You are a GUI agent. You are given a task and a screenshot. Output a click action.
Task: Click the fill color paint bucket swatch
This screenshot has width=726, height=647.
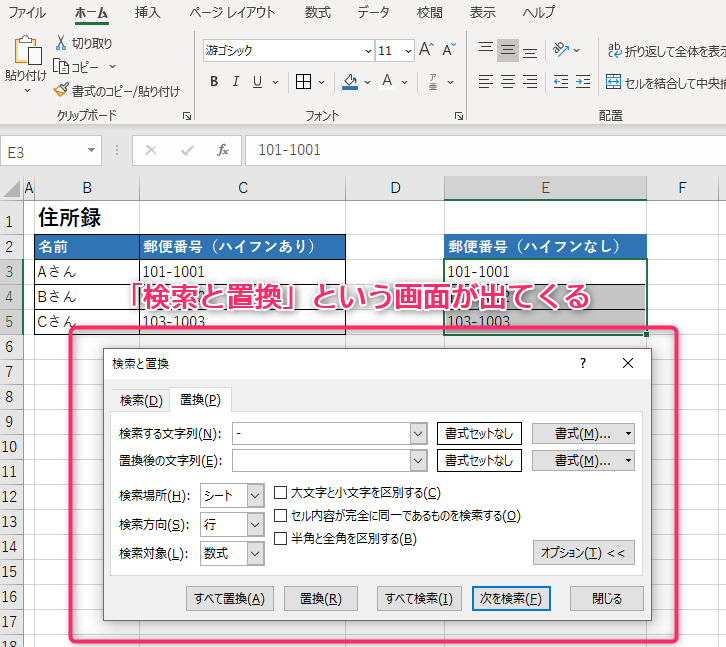coord(350,82)
